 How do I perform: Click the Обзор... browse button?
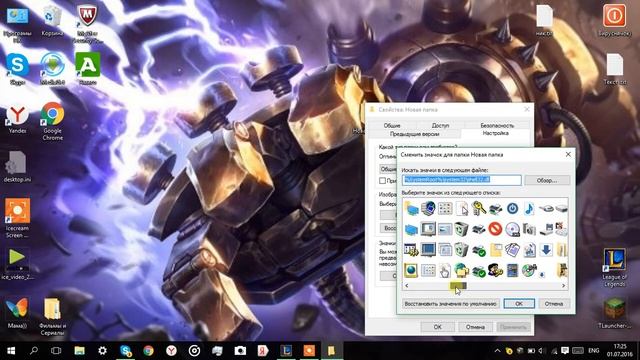coord(547,180)
